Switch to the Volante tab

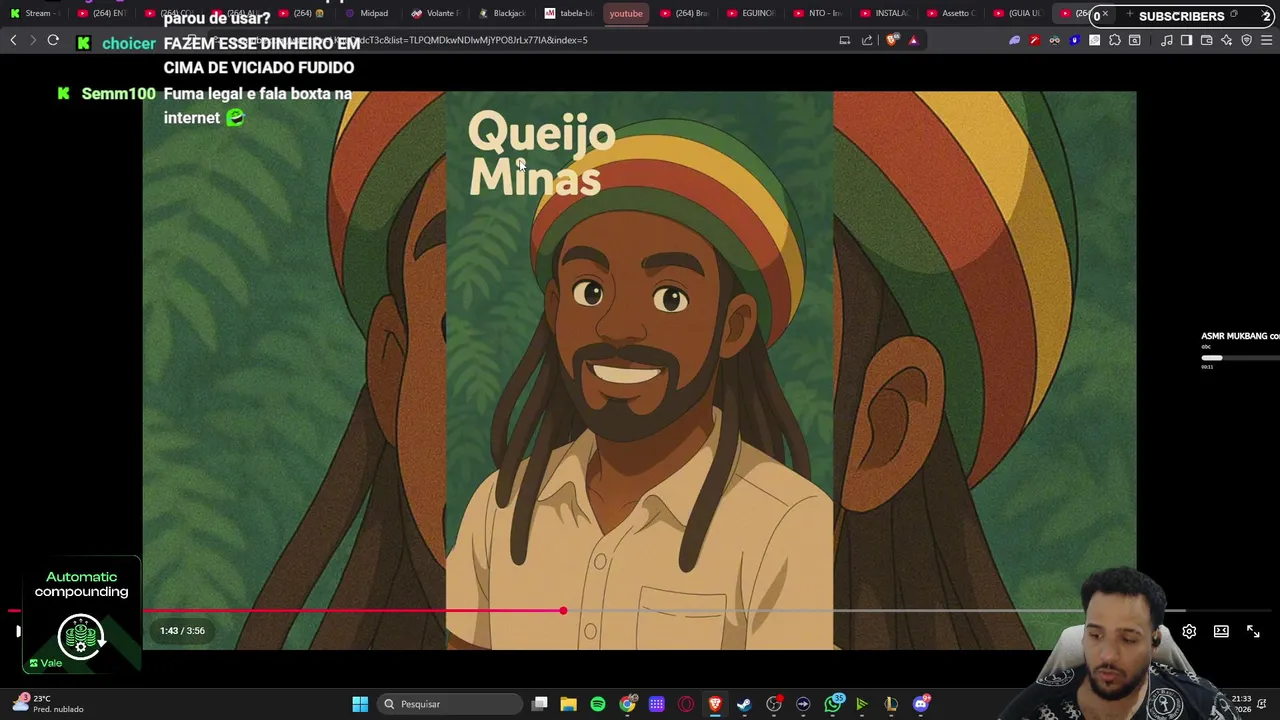pyautogui.click(x=434, y=13)
